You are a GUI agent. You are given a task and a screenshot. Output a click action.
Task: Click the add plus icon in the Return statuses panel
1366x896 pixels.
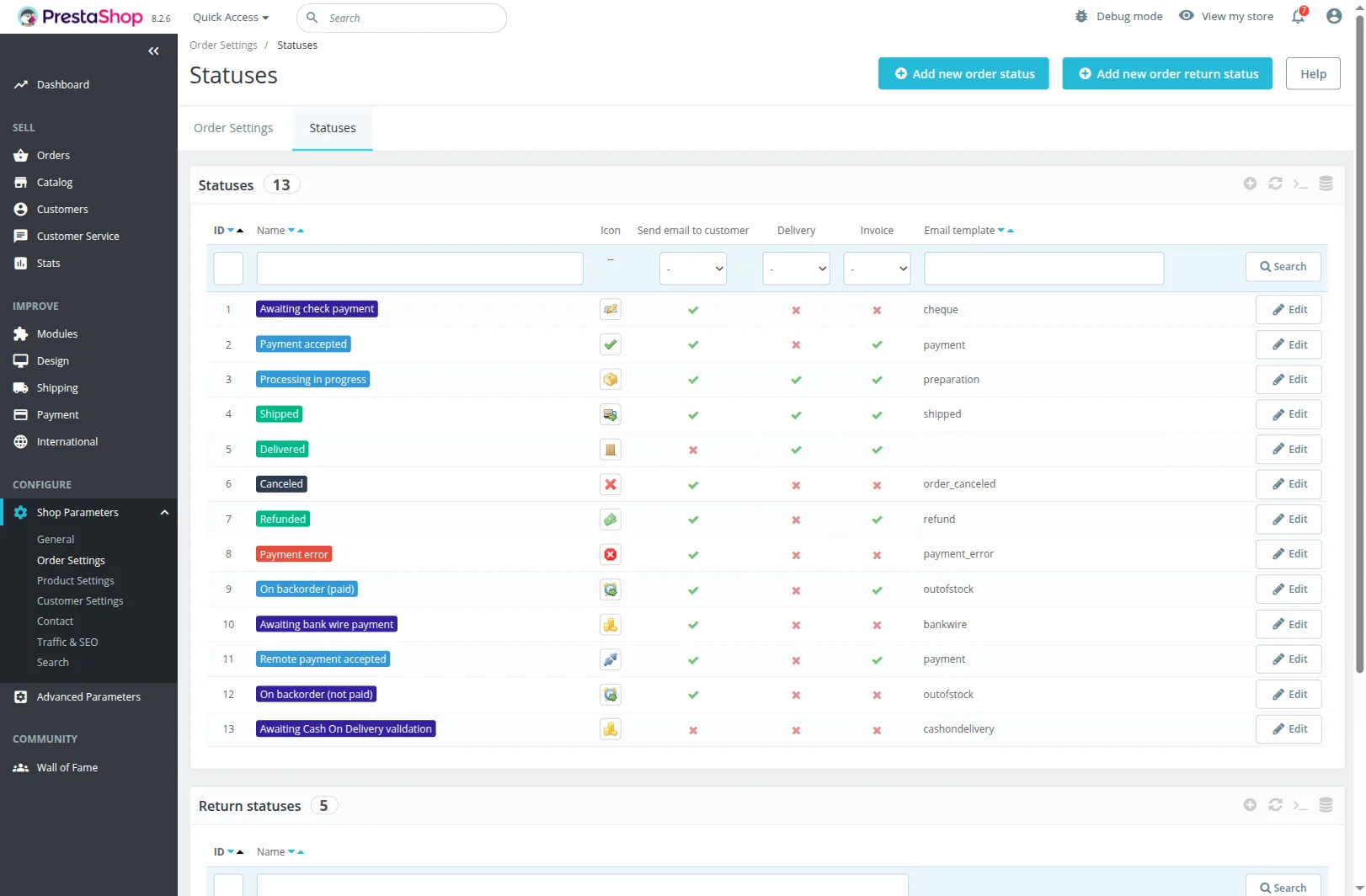coord(1250,805)
